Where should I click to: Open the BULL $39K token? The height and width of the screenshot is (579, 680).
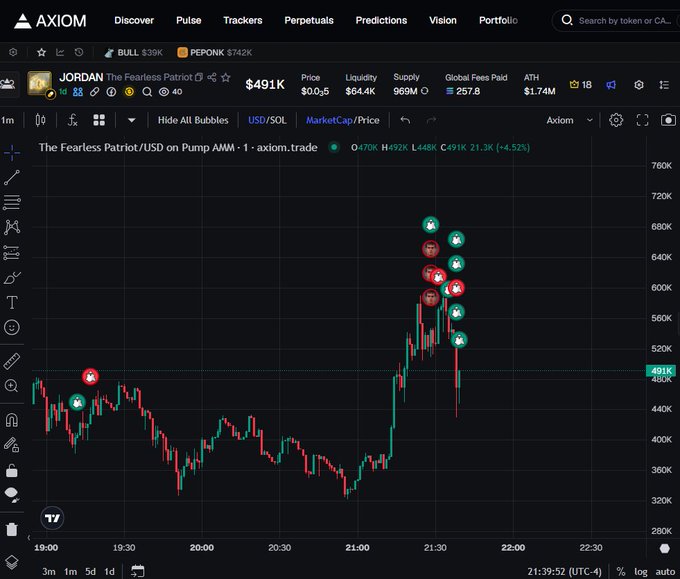click(133, 52)
